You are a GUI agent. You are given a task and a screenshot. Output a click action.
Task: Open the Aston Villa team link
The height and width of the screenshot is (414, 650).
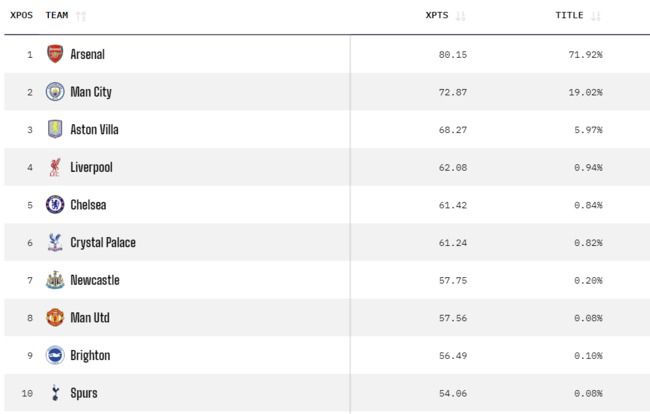pos(94,130)
